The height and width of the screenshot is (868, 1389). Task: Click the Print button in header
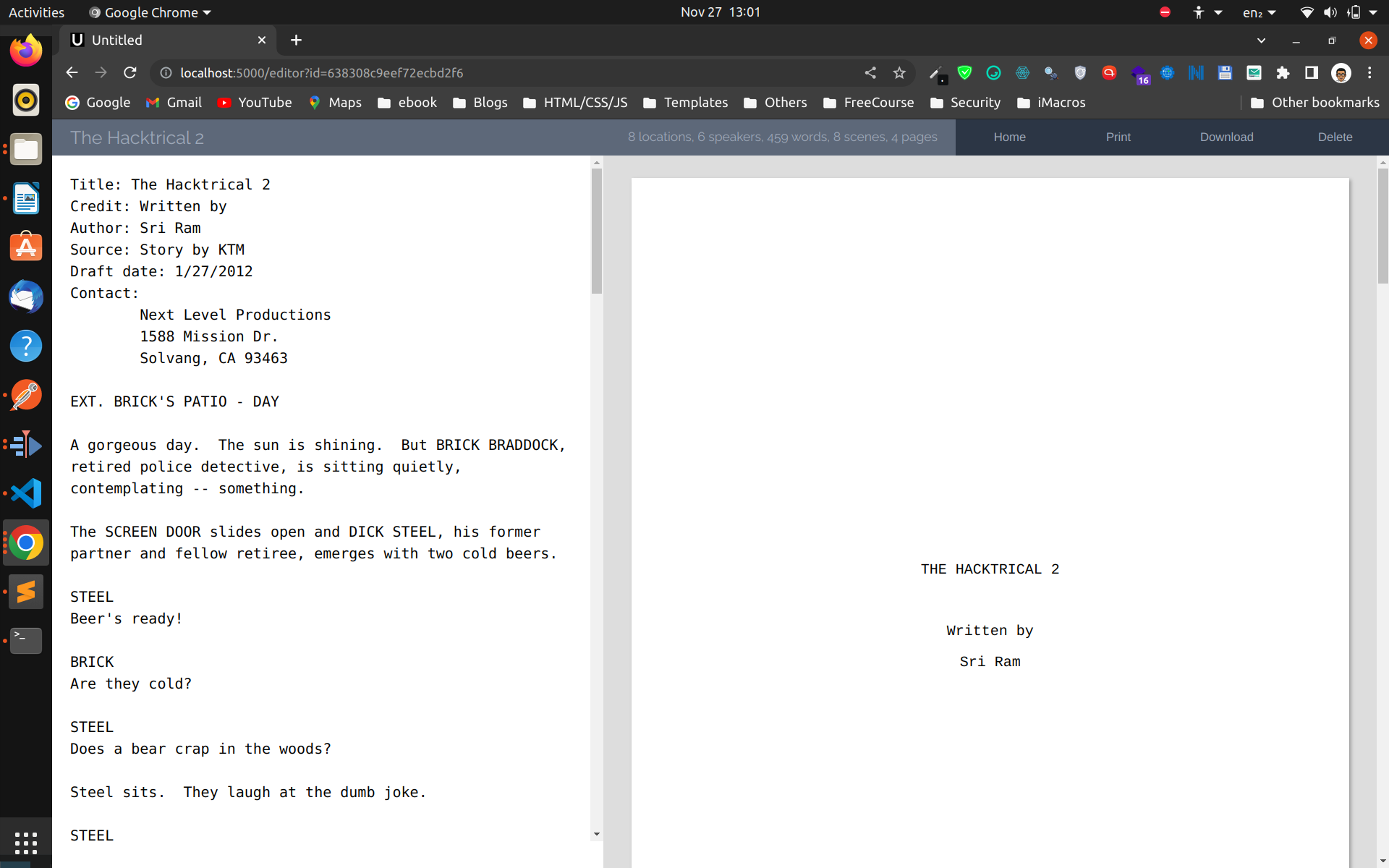1118,137
